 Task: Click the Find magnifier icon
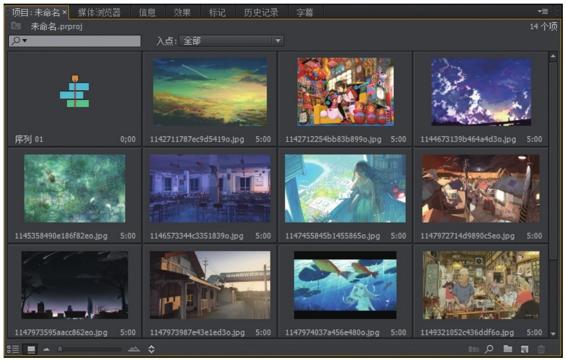point(489,349)
